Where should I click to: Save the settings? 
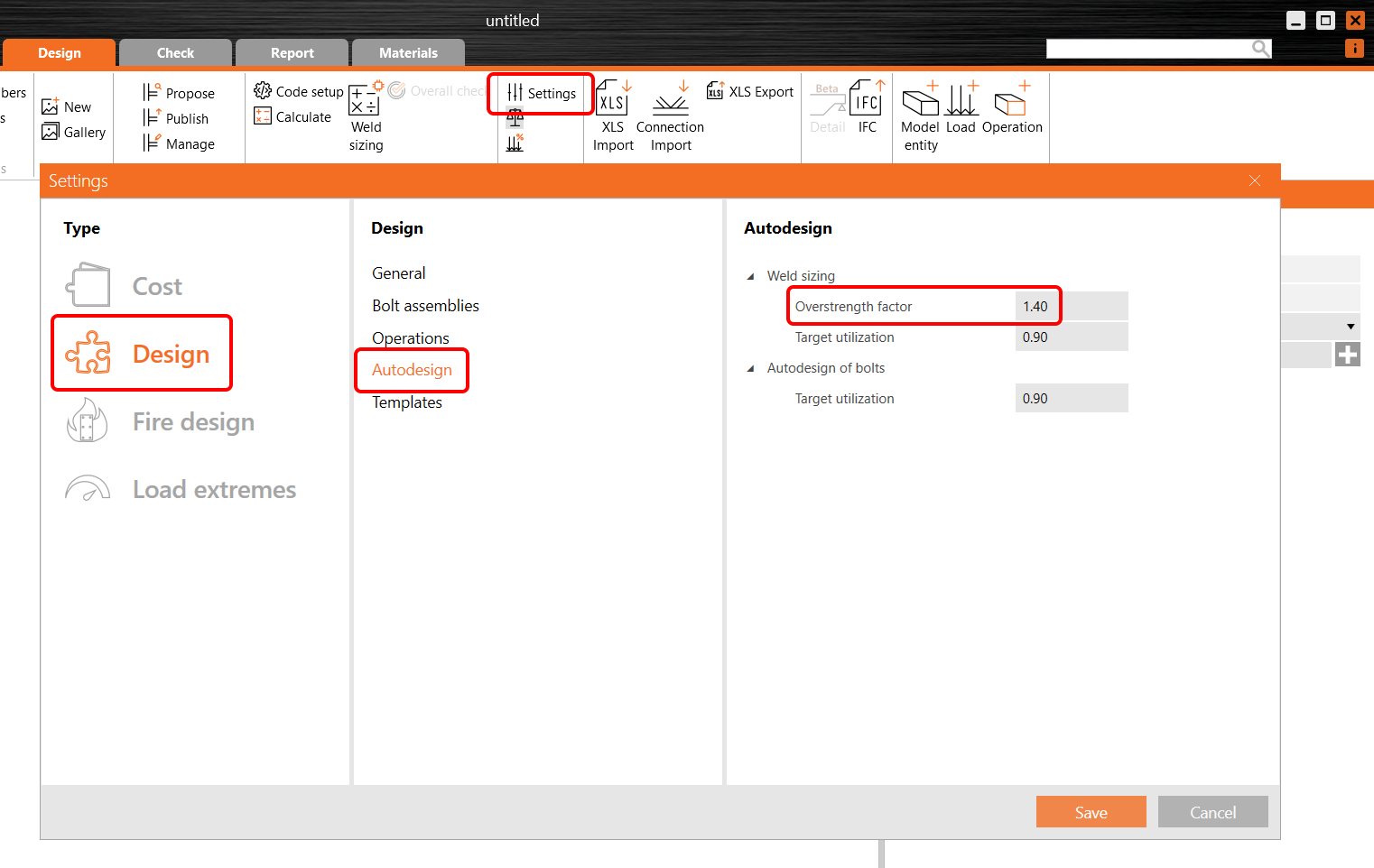[x=1091, y=812]
